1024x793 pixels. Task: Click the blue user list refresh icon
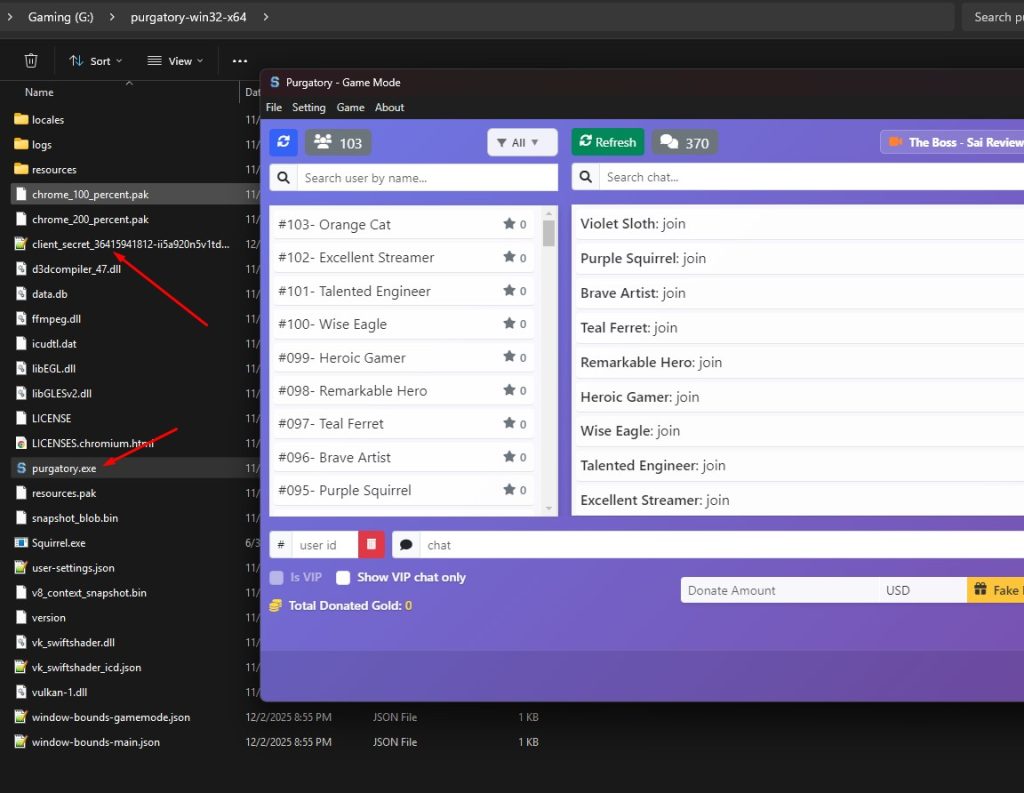pos(283,142)
